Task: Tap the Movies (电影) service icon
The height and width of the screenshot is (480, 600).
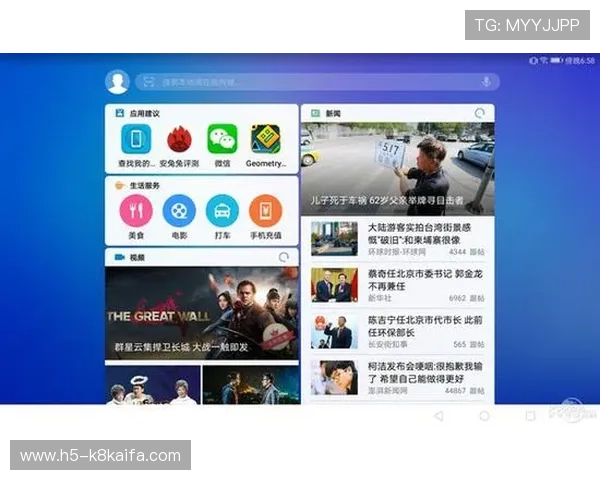Action: point(179,211)
